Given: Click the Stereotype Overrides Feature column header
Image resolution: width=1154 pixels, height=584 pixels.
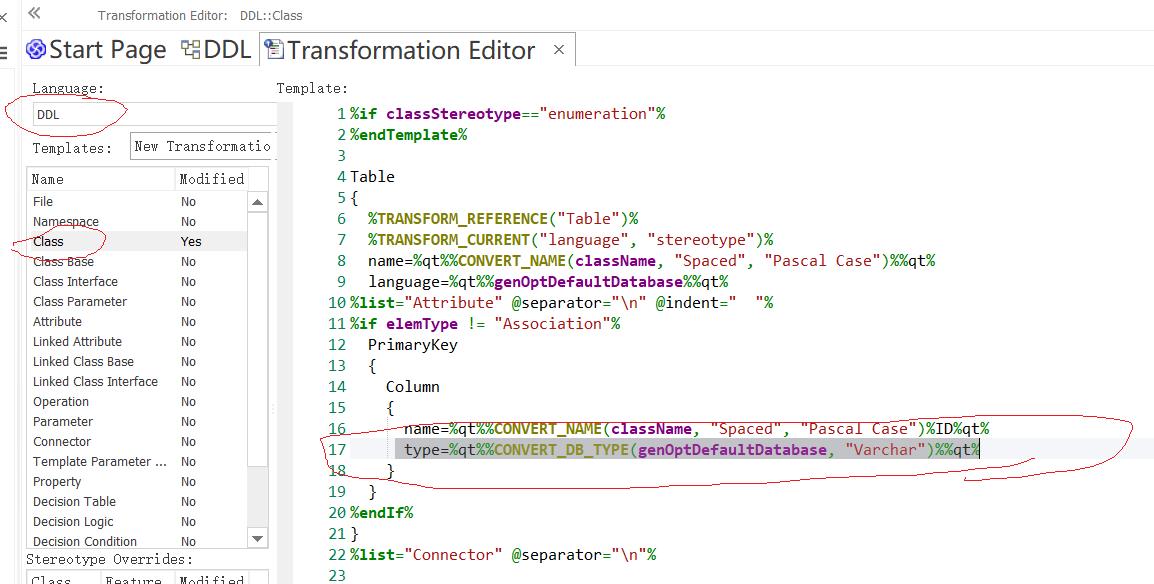Looking at the screenshot, I should (138, 579).
